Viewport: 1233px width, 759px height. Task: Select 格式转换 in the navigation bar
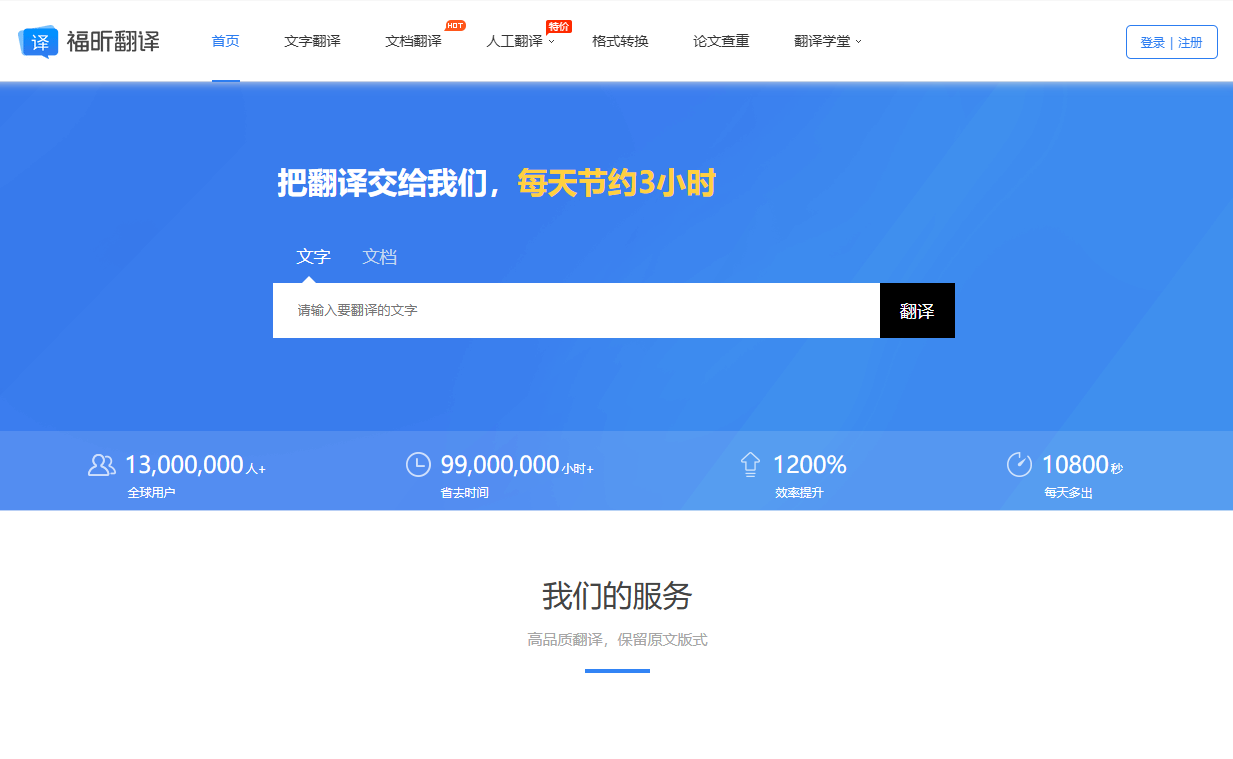pos(620,41)
